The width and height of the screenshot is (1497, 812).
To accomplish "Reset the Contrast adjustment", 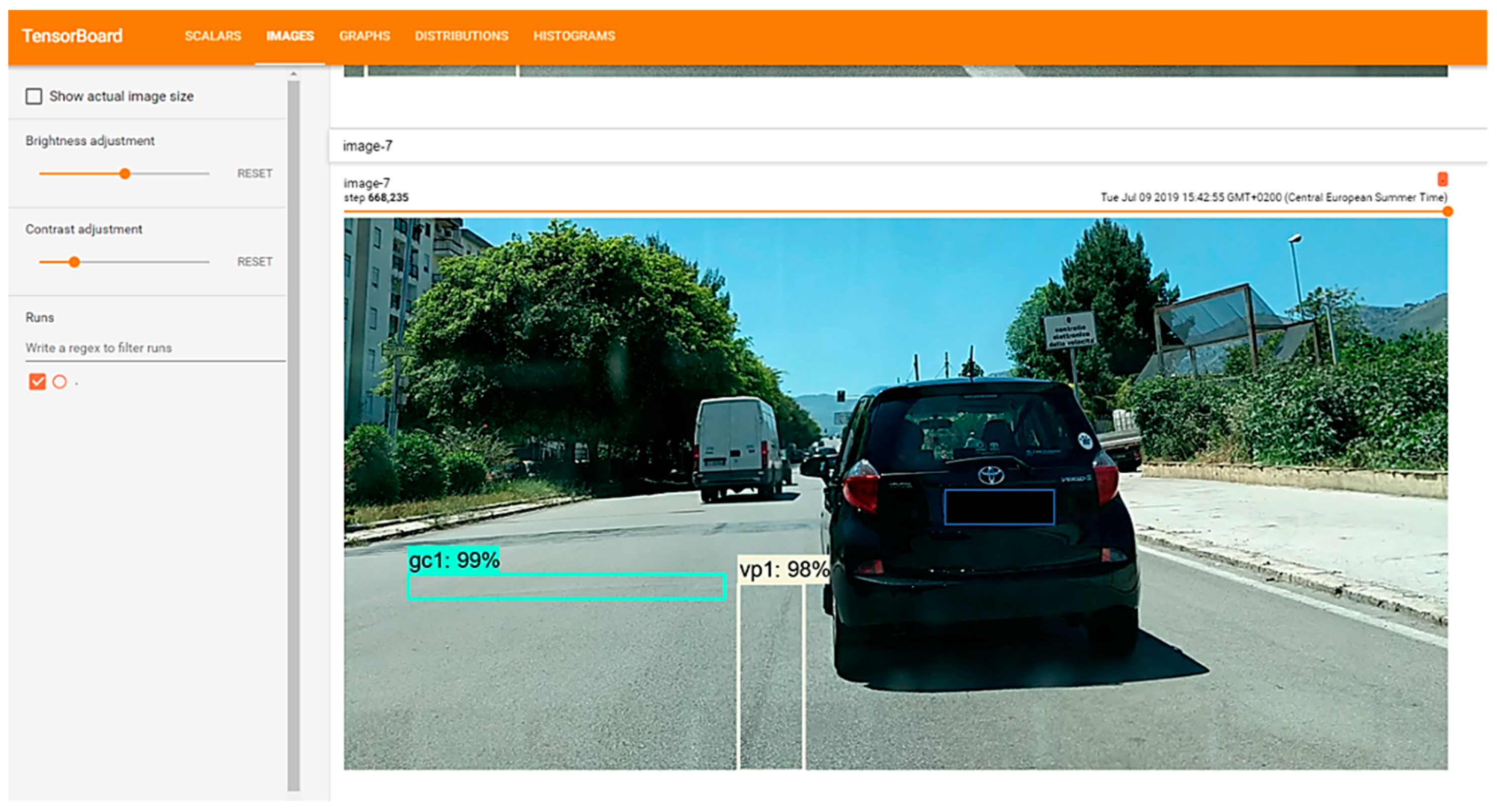I will coord(254,261).
